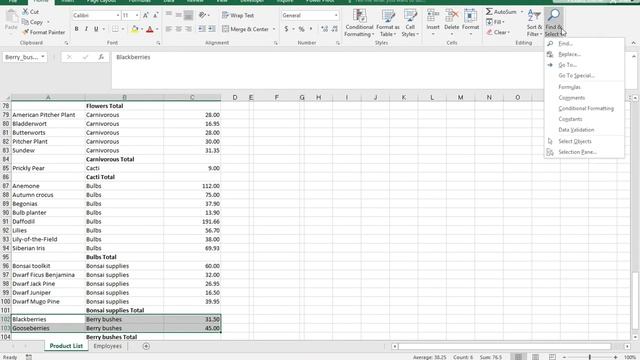Click the Copy button
Screen dimensions: 640x360
33,22
